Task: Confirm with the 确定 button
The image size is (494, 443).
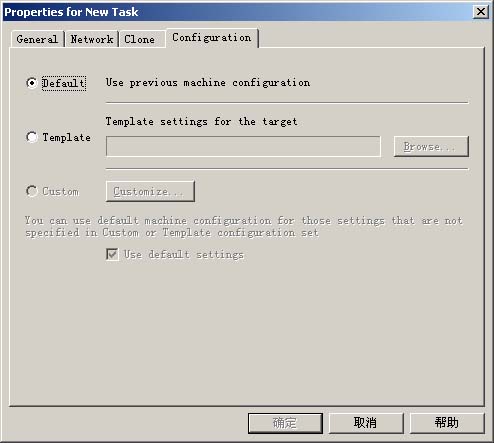Action: [x=285, y=423]
